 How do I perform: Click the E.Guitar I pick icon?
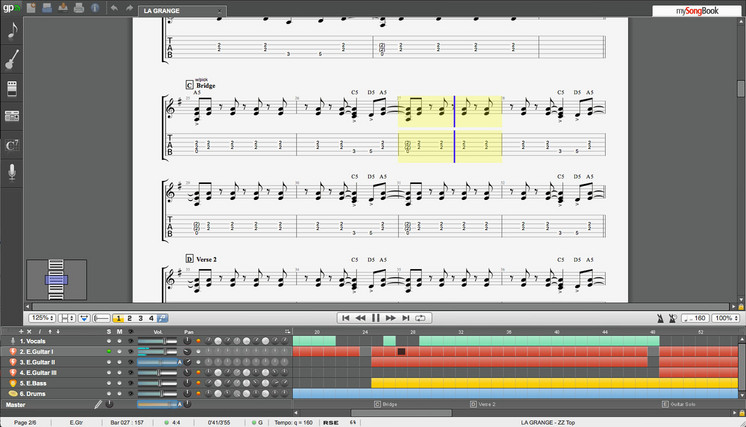point(13,351)
